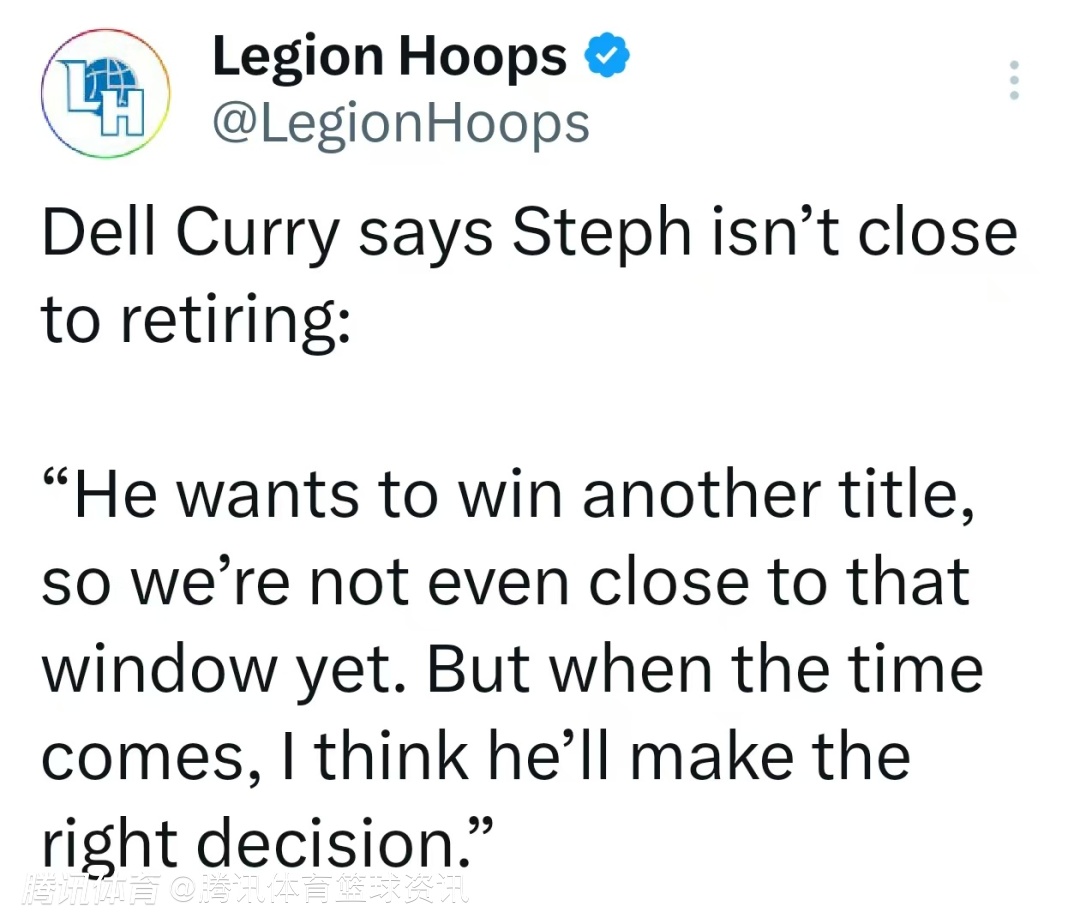Open the three-dot more options menu

1014,80
